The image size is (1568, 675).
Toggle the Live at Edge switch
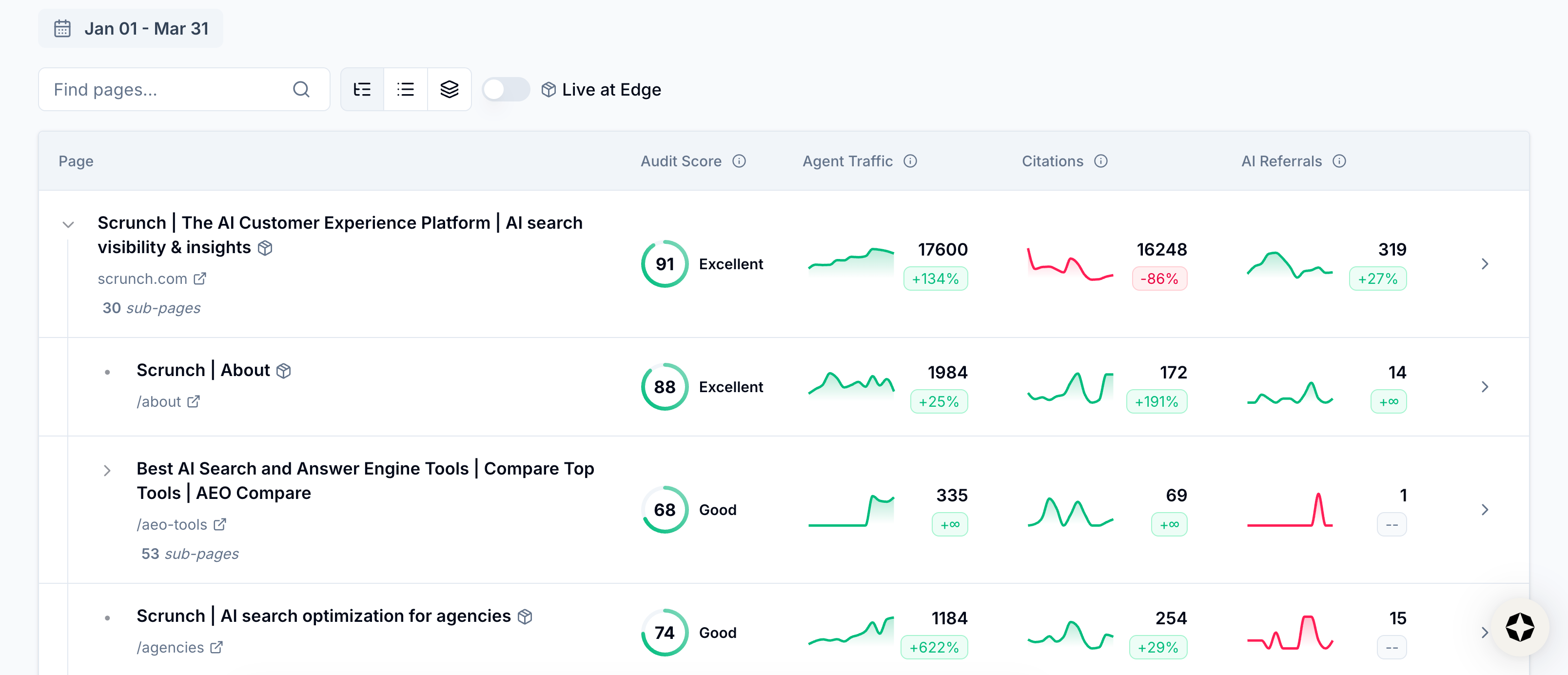(x=505, y=89)
